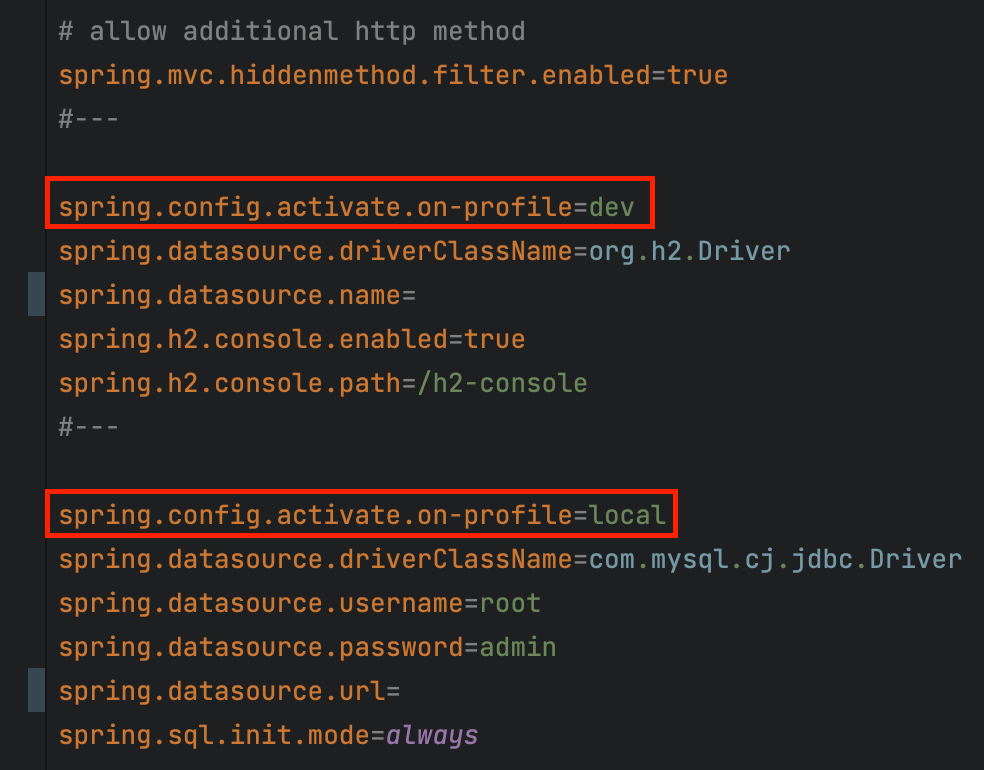Click the root username value

click(511, 602)
